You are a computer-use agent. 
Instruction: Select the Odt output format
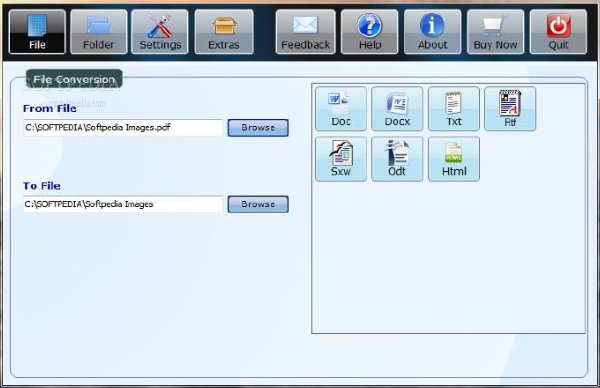click(397, 159)
